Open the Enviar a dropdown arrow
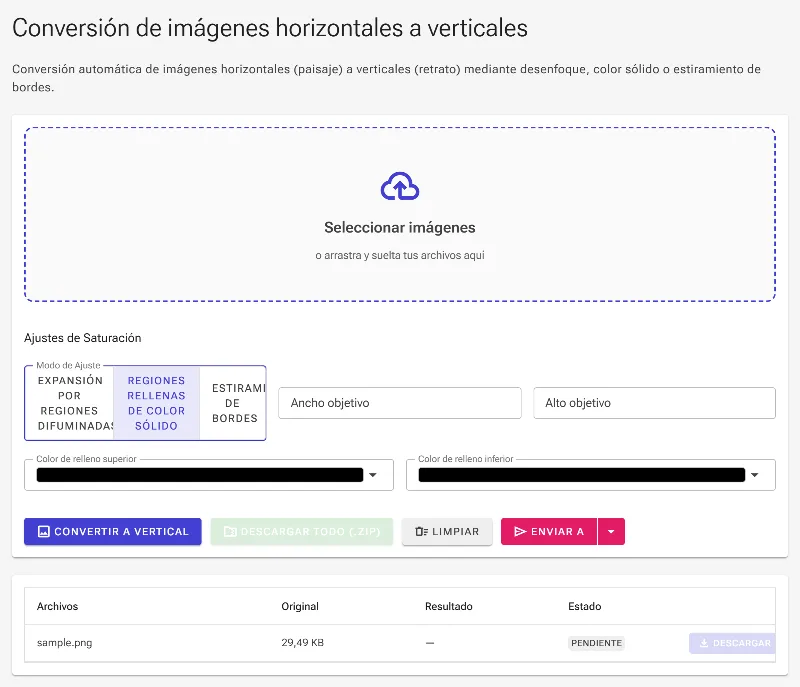800x687 pixels. (611, 531)
